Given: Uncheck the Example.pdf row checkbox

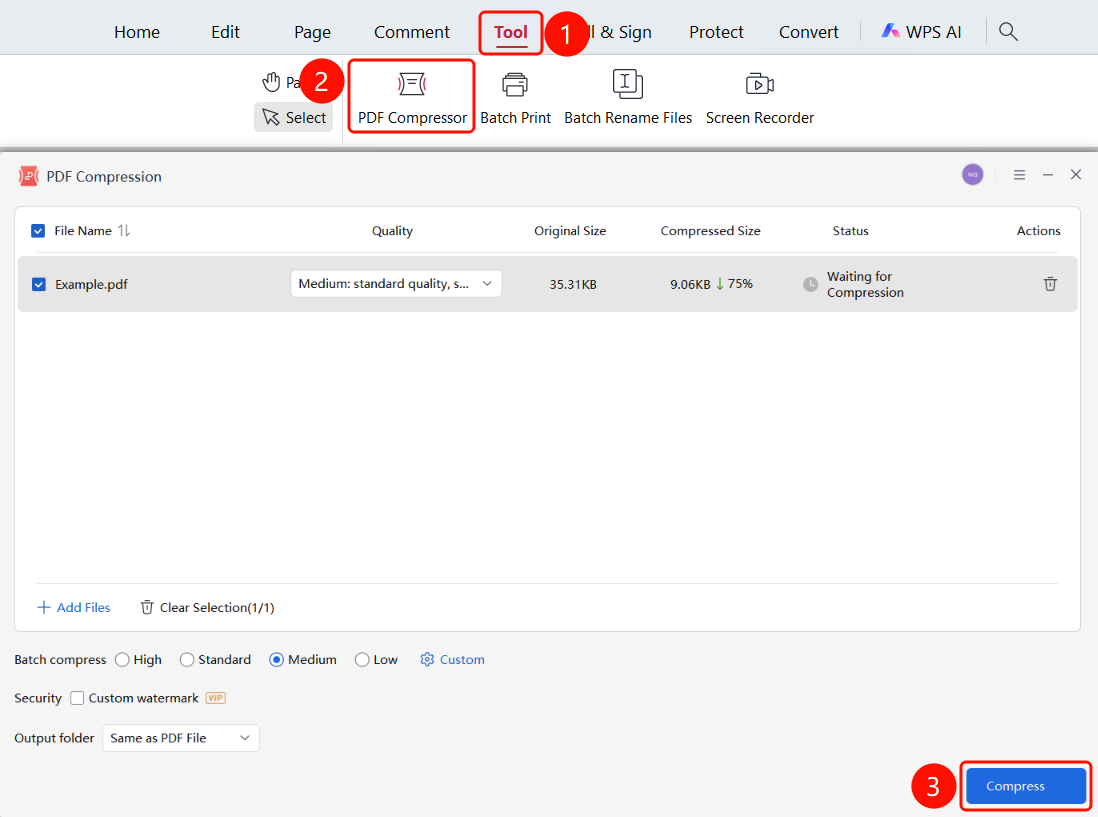Looking at the screenshot, I should [39, 284].
